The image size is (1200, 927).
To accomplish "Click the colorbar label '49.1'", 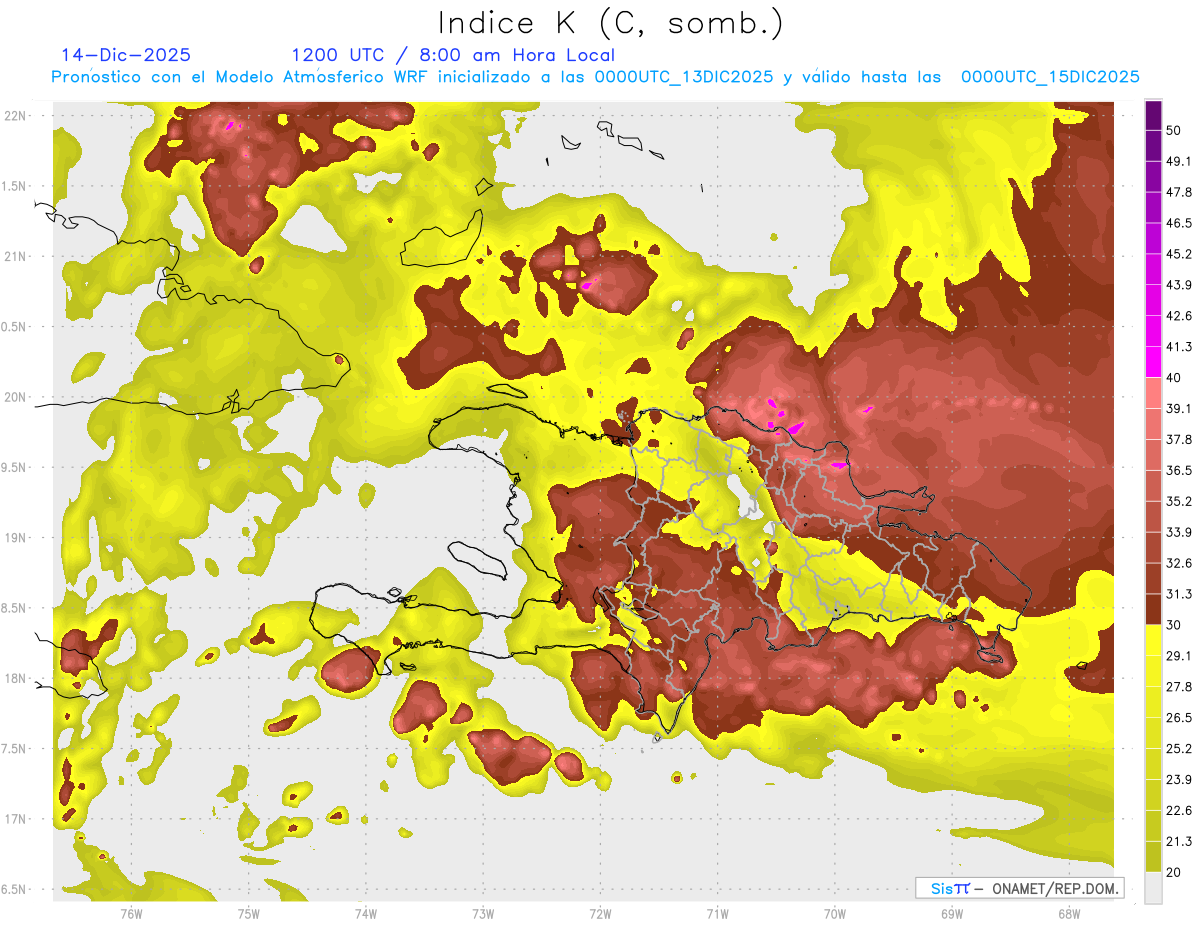I will [1179, 161].
